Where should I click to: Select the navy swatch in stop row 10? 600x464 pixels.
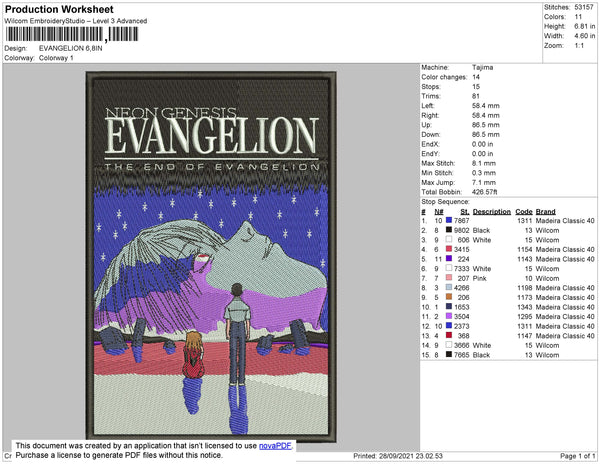point(449,306)
